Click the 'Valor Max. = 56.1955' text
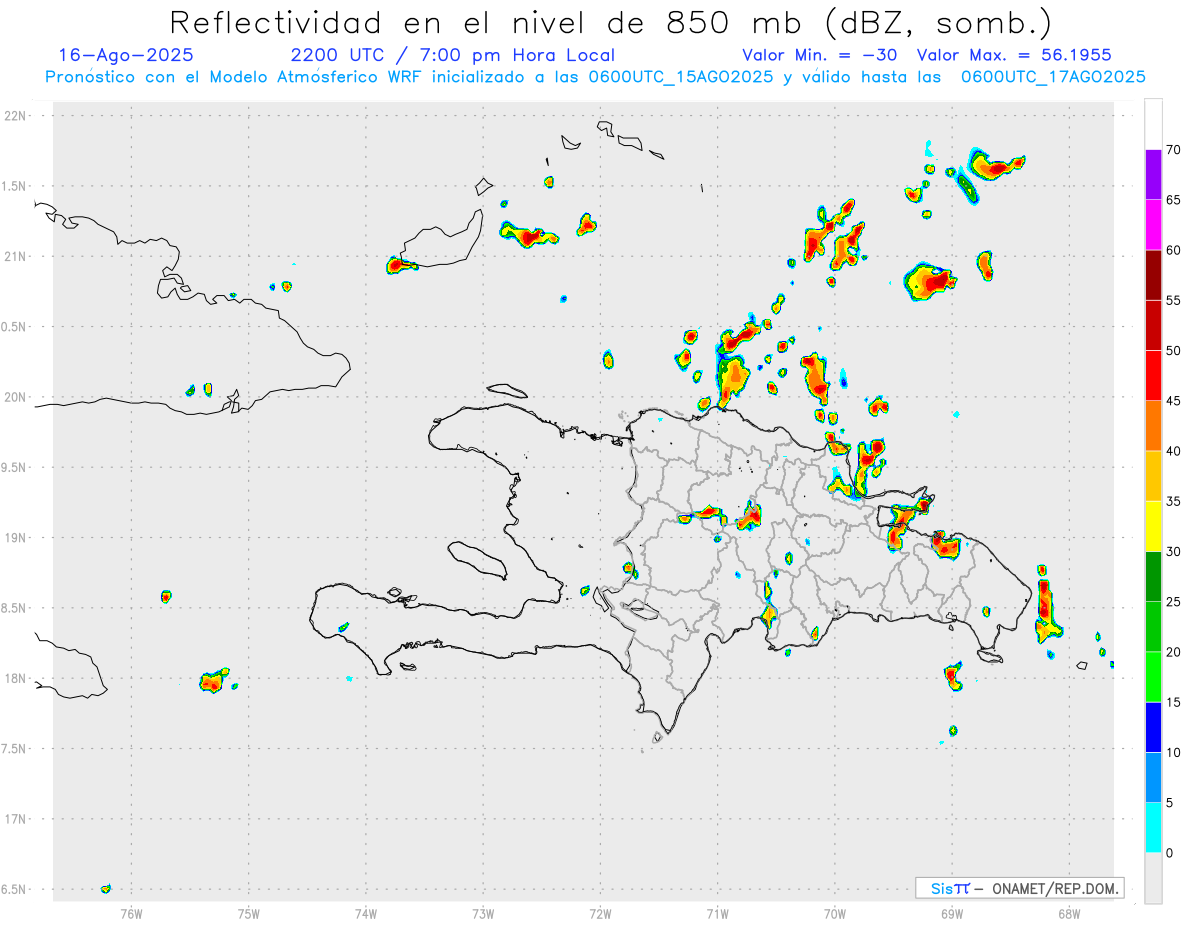The width and height of the screenshot is (1200, 927). [1013, 56]
